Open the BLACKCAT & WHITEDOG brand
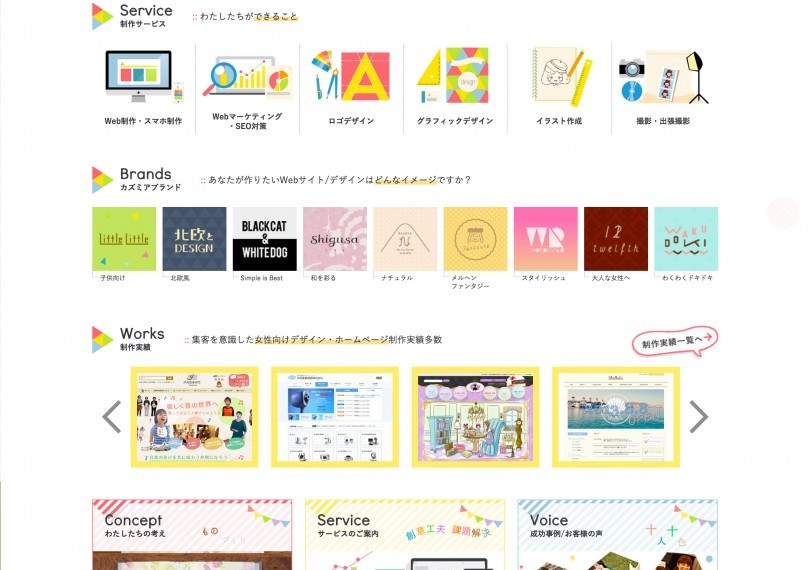 (x=265, y=239)
